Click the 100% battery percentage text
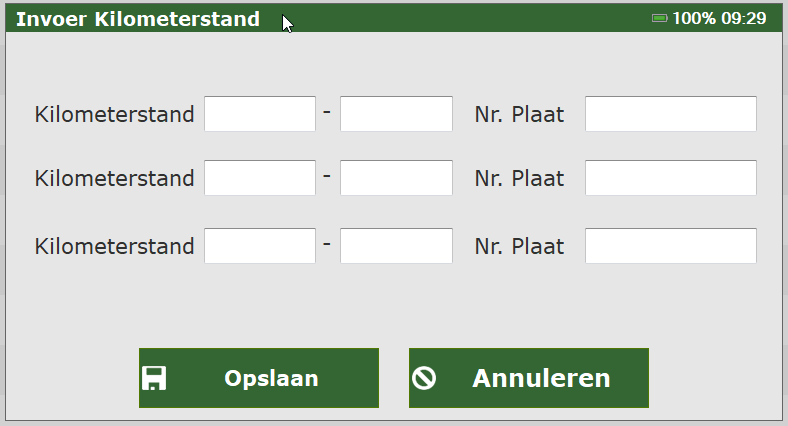This screenshot has width=788, height=426. click(x=694, y=19)
